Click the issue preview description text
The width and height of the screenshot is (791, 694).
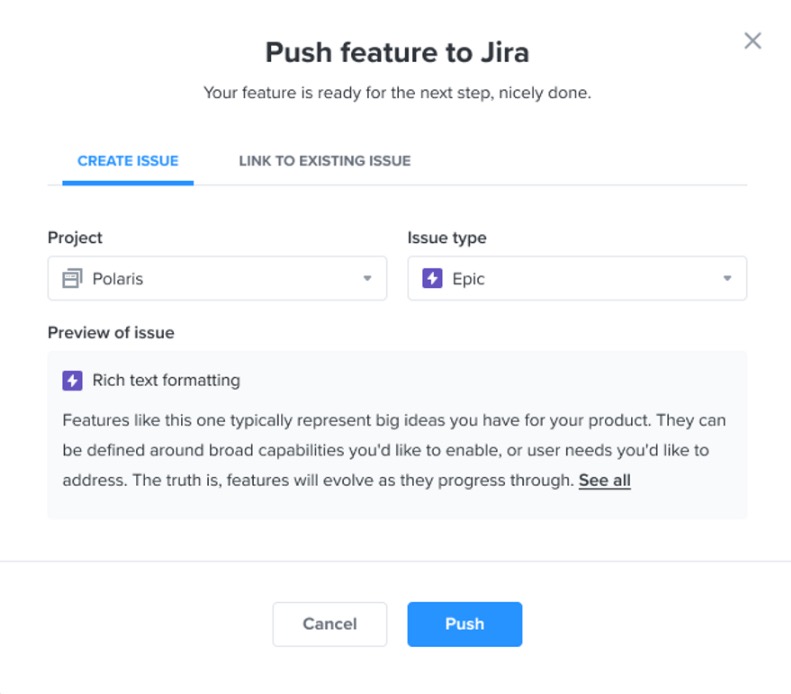click(x=394, y=450)
